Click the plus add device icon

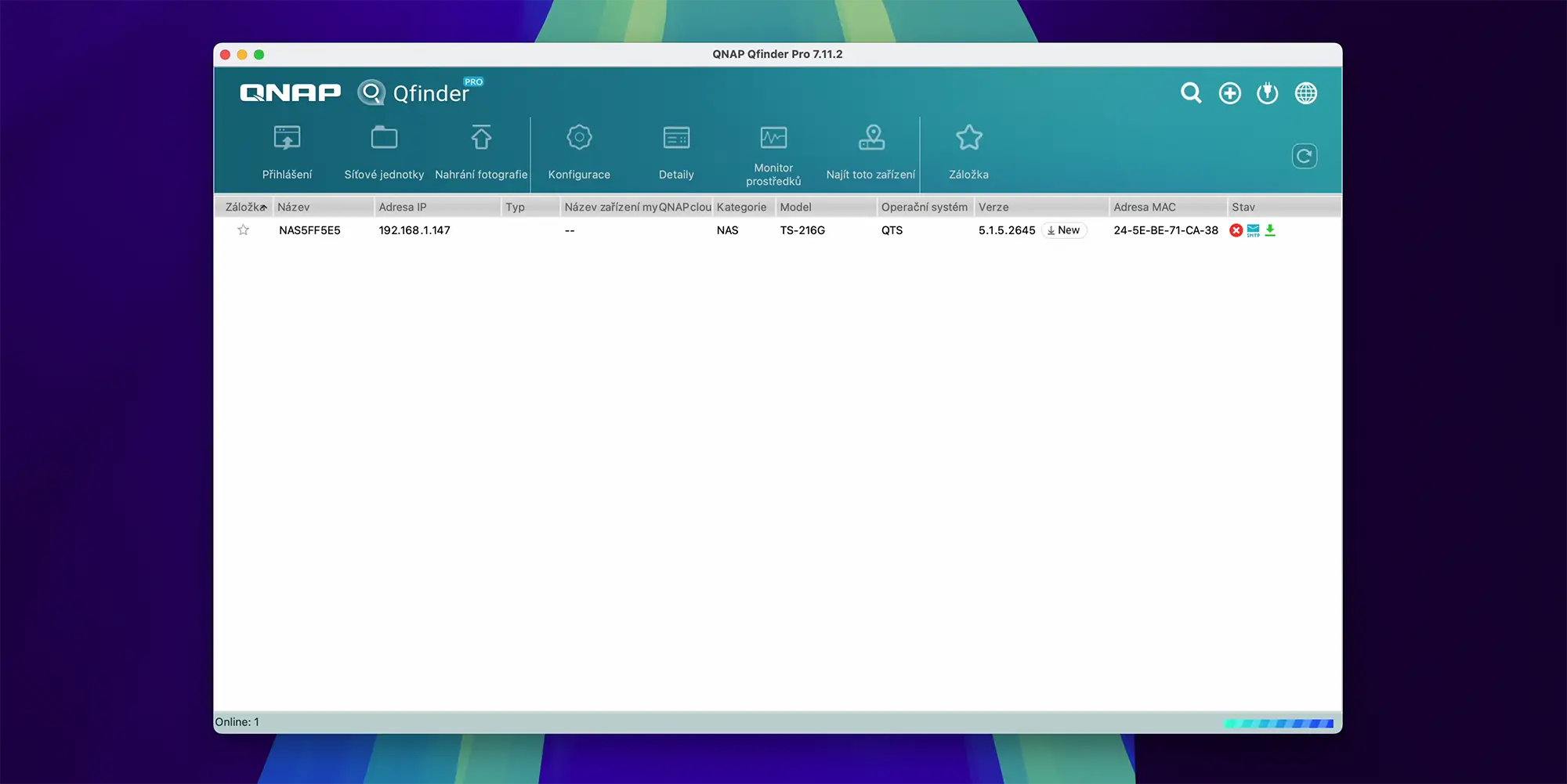(x=1230, y=93)
